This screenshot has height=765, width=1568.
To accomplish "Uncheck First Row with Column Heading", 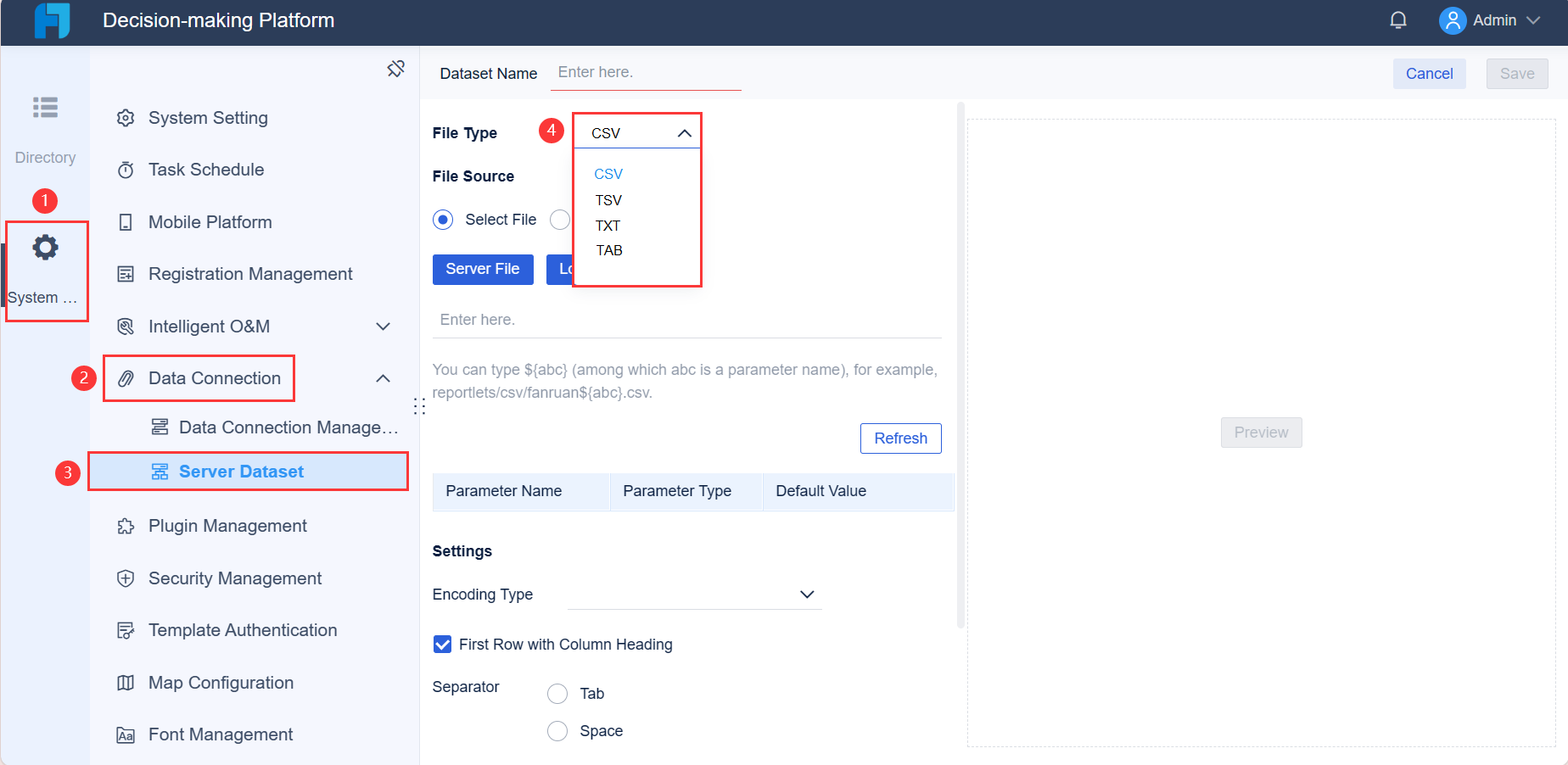I will coord(443,645).
